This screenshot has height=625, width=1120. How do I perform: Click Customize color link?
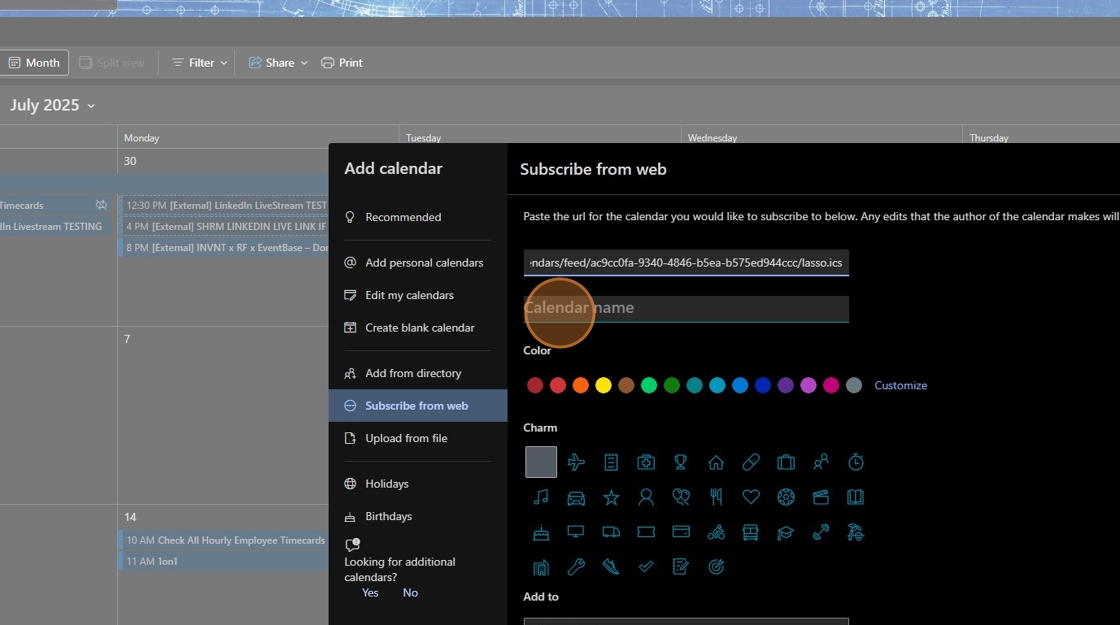pos(900,385)
